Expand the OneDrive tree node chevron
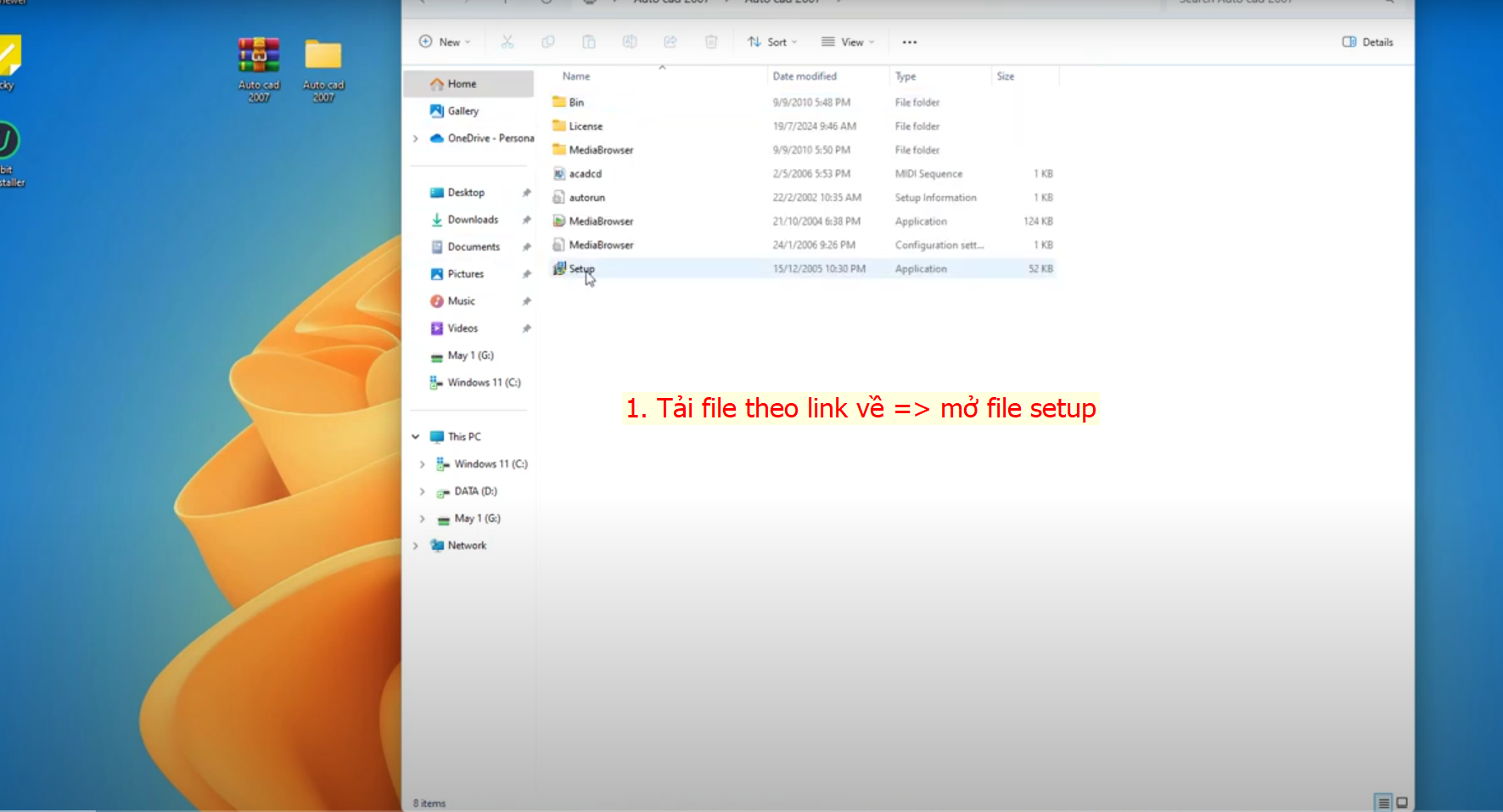1503x812 pixels. (x=415, y=138)
